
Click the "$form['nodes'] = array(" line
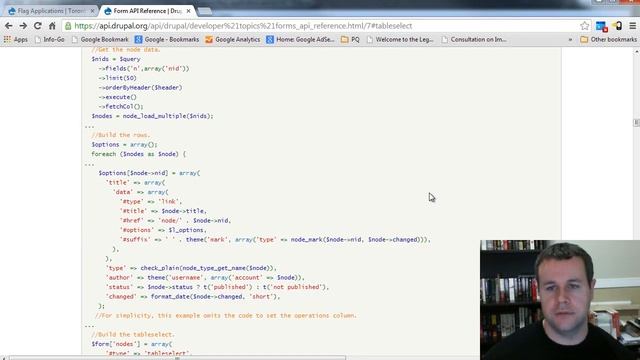click(x=132, y=344)
